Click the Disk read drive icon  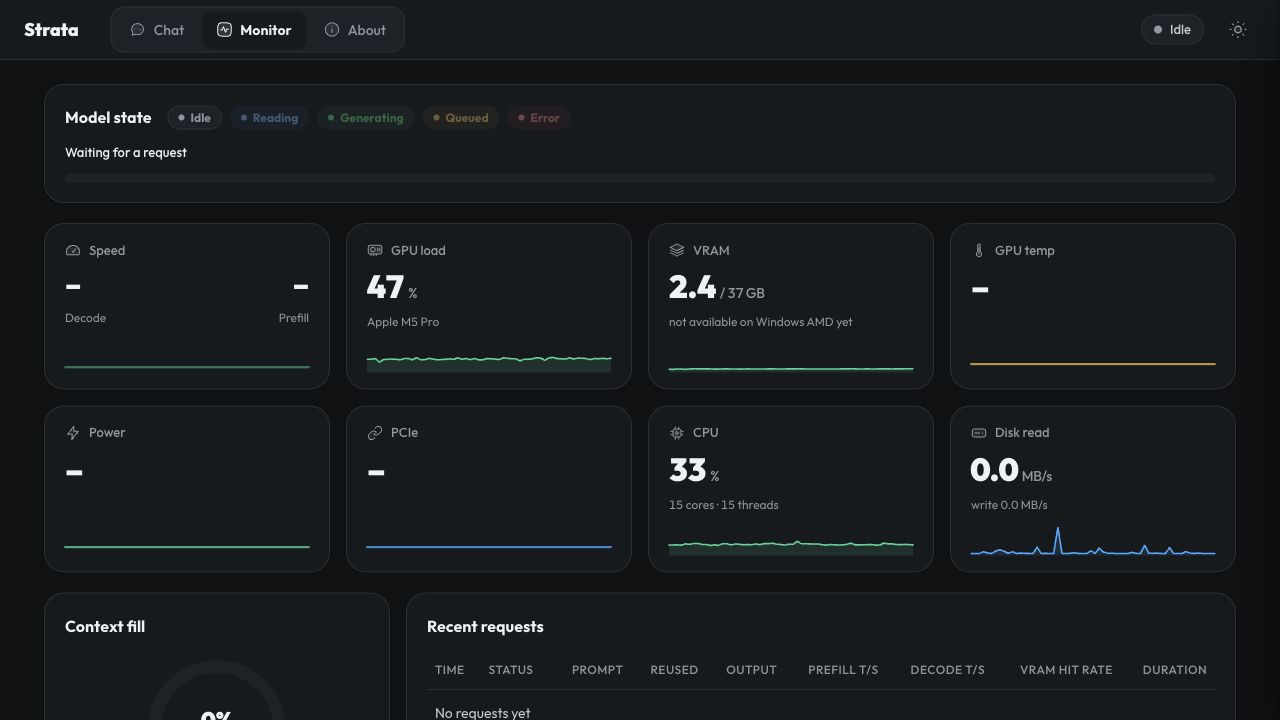979,433
